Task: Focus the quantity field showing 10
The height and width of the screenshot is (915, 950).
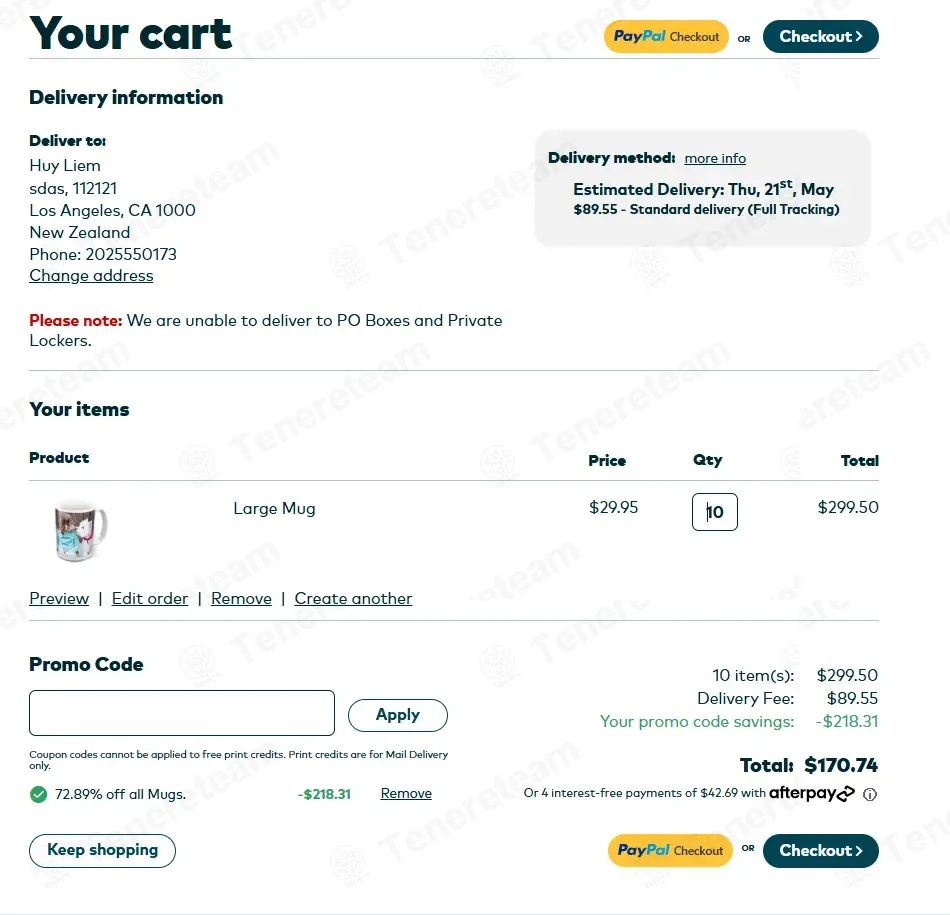Action: [x=714, y=512]
